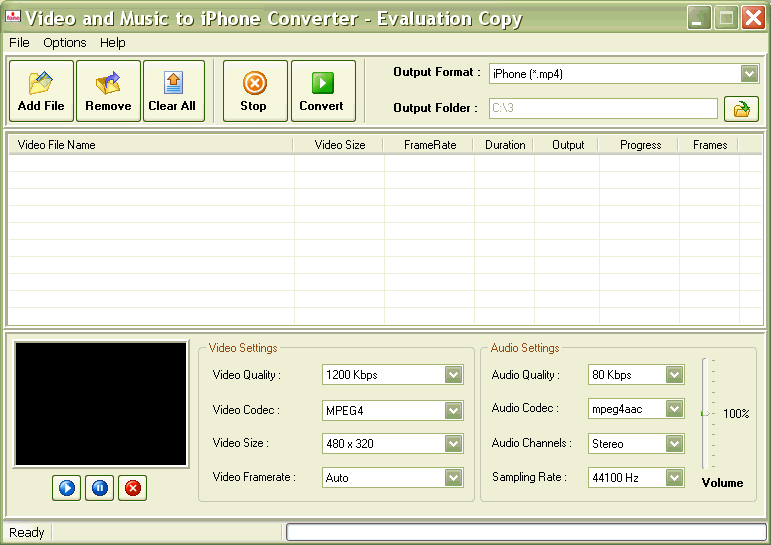Click the Add File toolbar button
This screenshot has height=545, width=771.
point(41,91)
